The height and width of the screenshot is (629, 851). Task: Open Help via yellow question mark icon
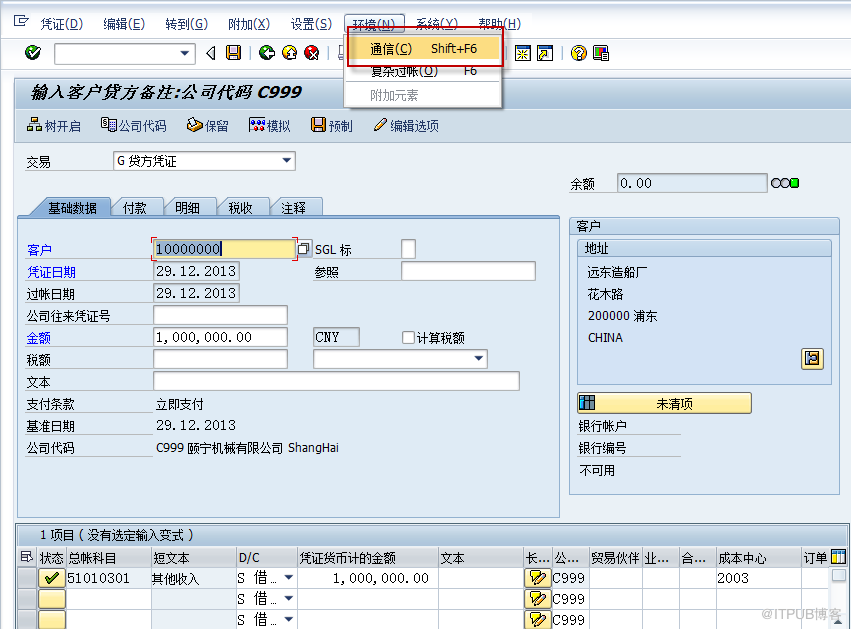(578, 53)
